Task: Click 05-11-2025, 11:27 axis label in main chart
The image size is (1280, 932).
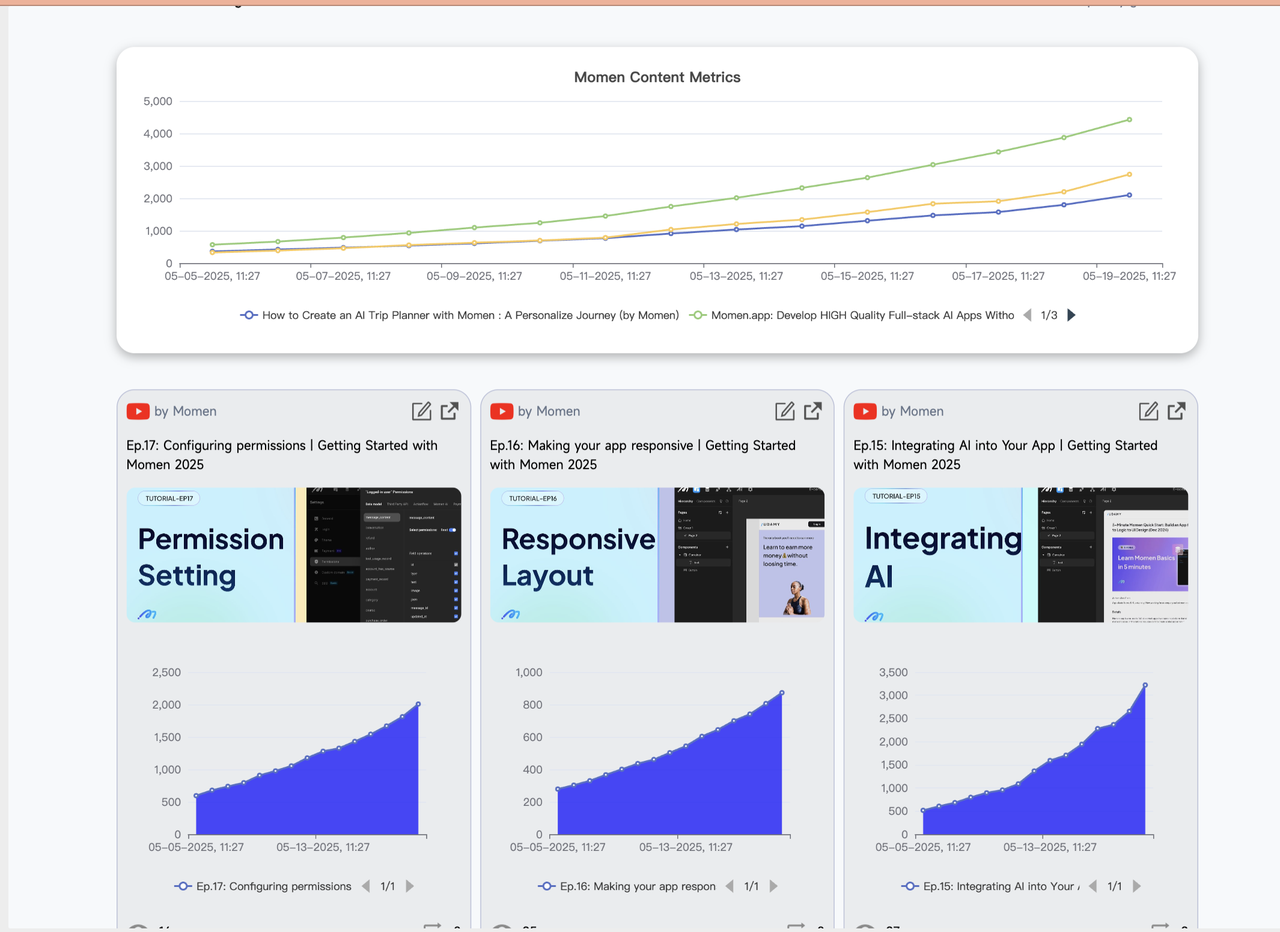Action: tap(605, 276)
